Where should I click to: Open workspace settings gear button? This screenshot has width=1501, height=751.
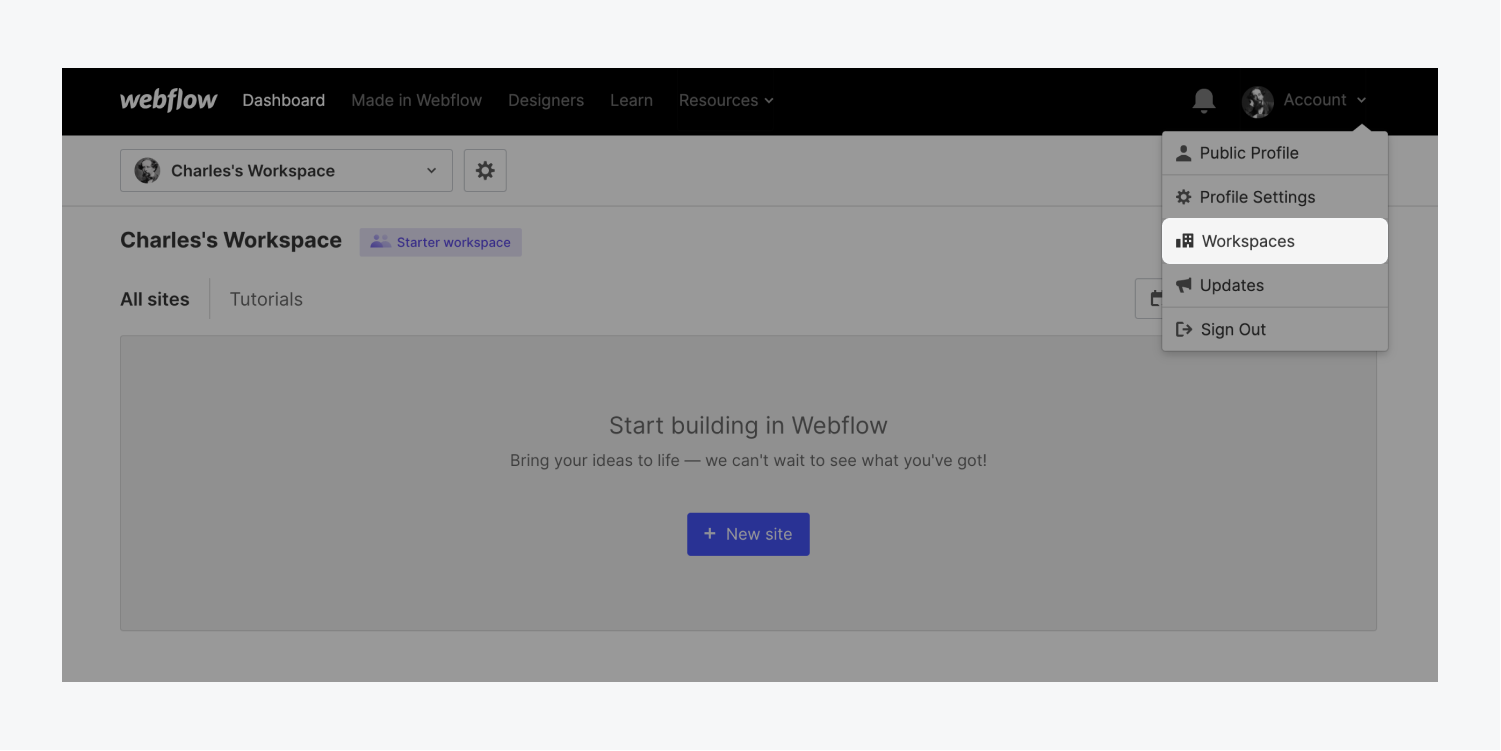coord(485,171)
